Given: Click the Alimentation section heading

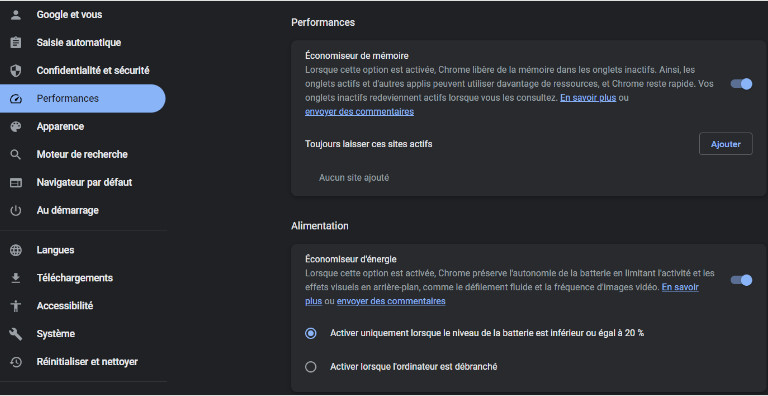Looking at the screenshot, I should click(320, 226).
